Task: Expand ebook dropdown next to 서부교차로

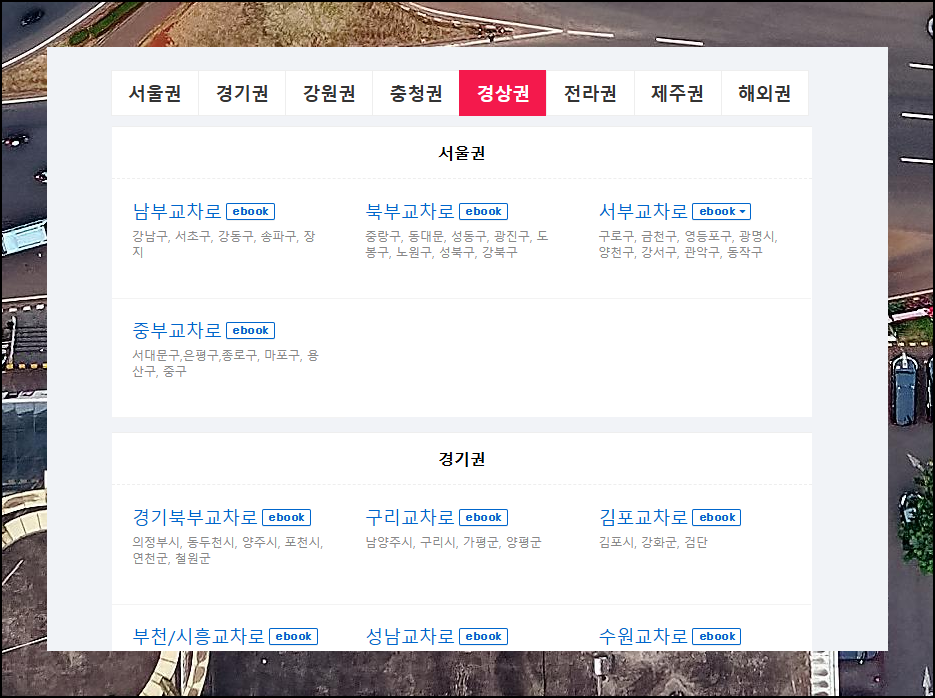Action: pos(722,212)
